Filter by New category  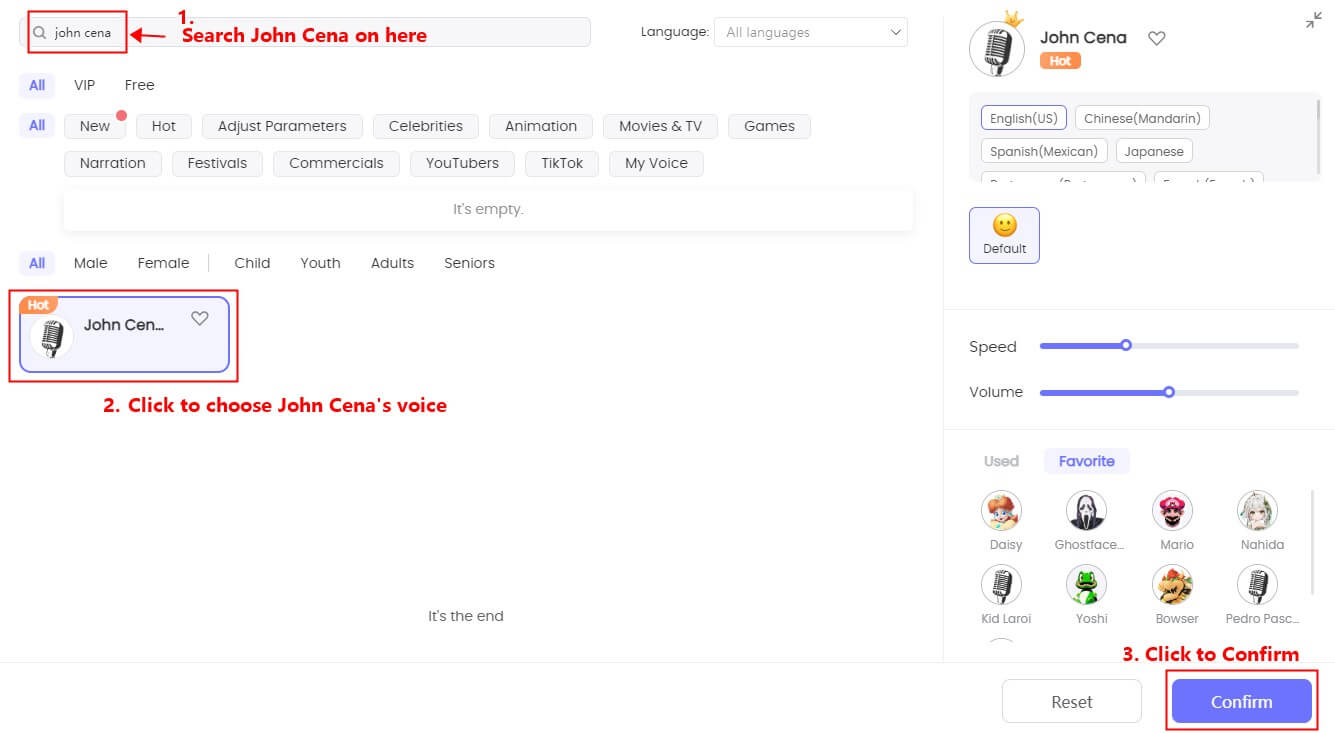tap(95, 126)
